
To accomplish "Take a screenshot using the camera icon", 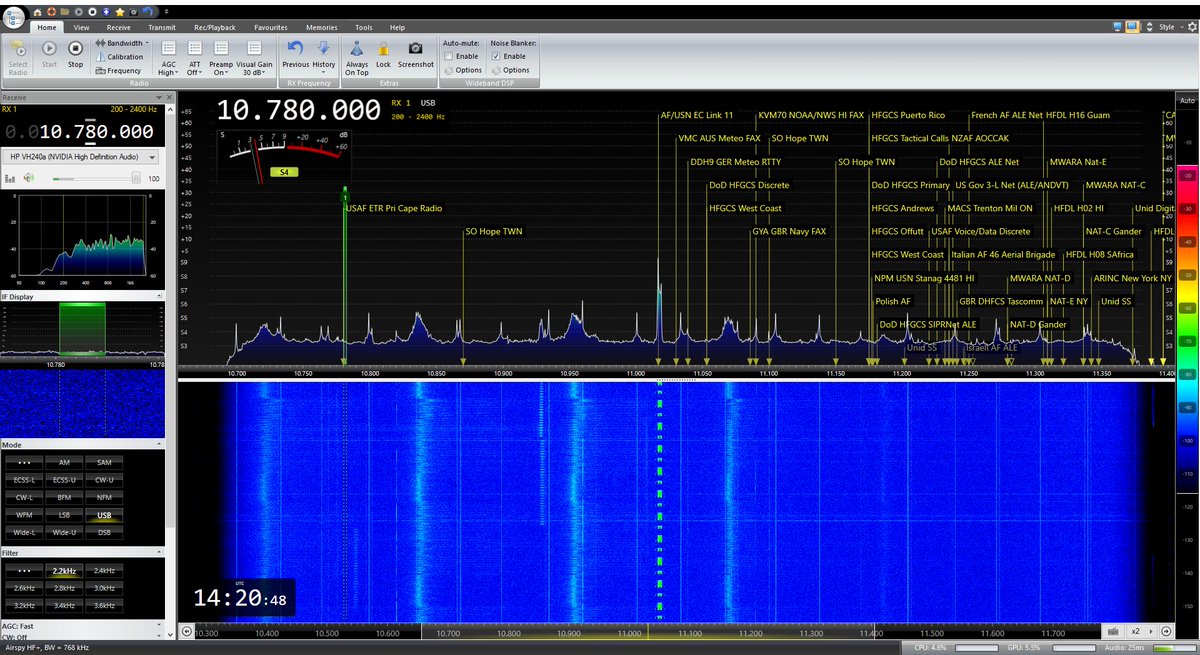I will click(415, 48).
